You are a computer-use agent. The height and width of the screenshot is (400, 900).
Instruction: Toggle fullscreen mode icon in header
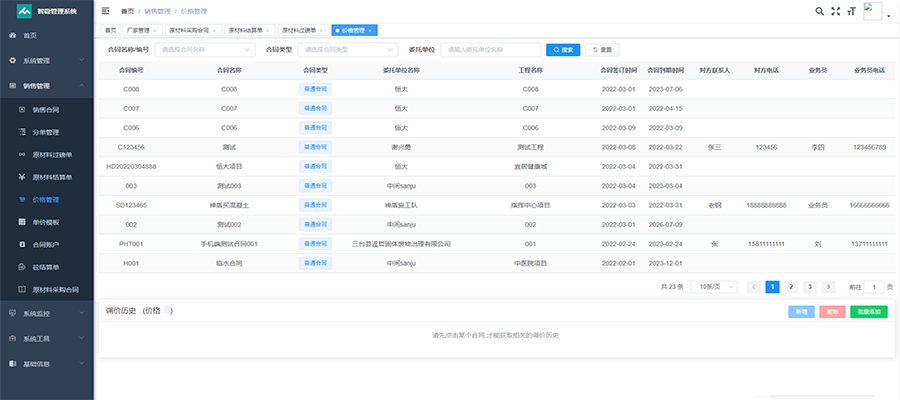(x=836, y=11)
